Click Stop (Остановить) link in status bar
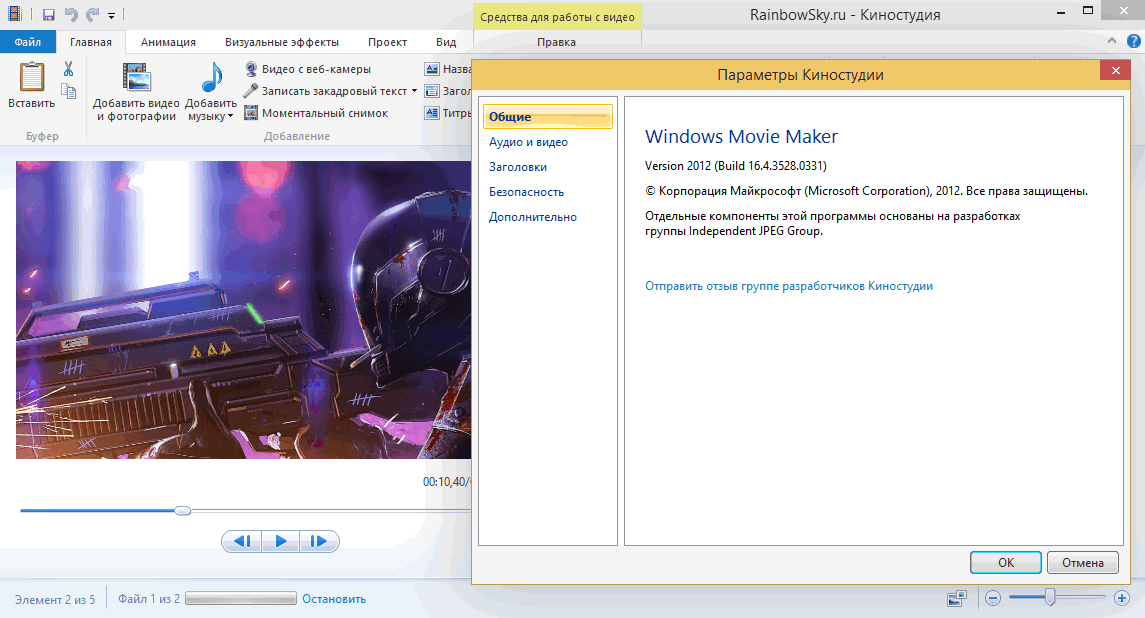1145x618 pixels. [x=334, y=599]
